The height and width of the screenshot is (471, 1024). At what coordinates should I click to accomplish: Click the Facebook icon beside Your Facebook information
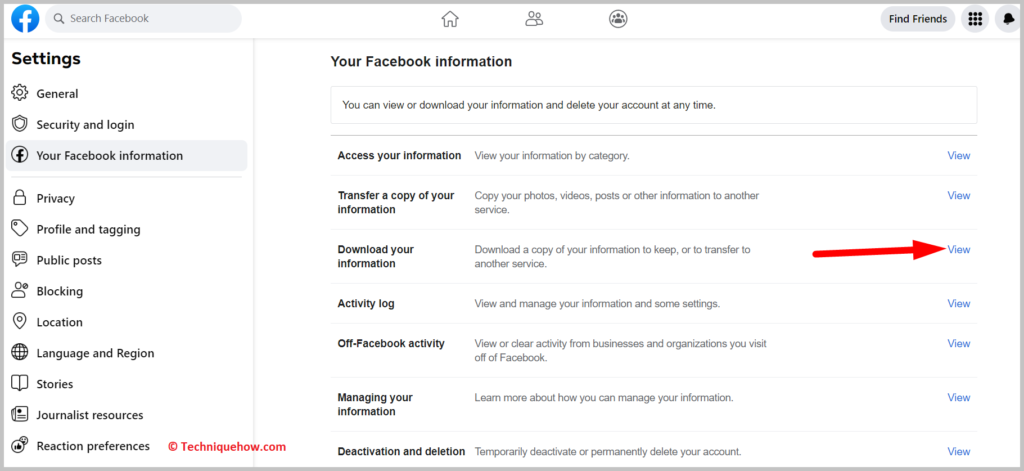coord(20,155)
